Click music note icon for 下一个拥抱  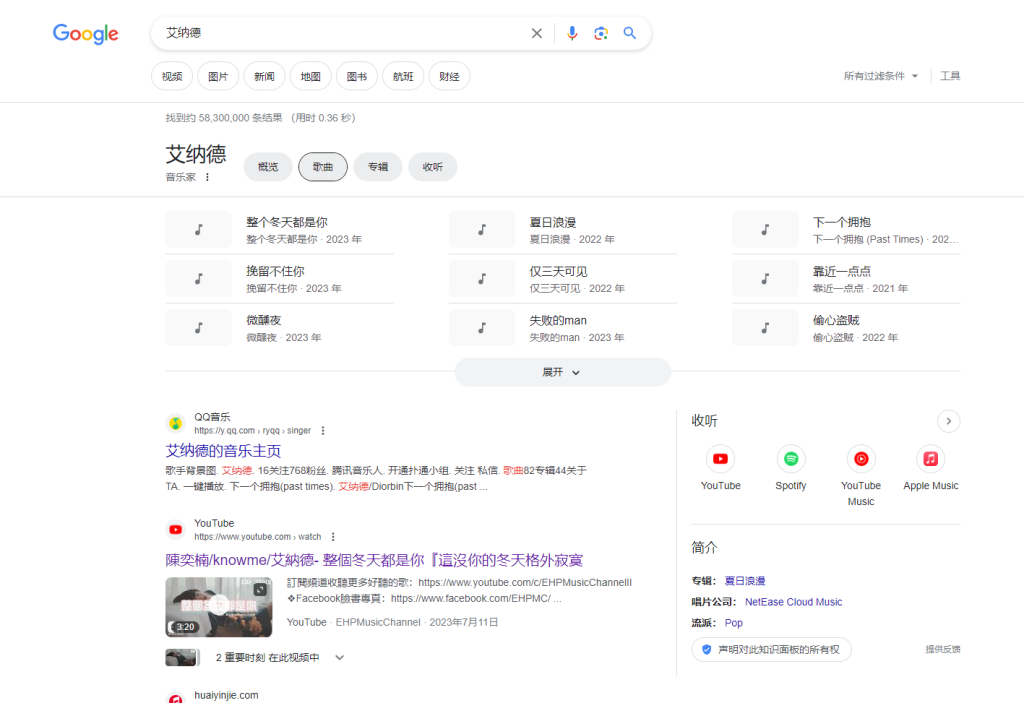(765, 229)
